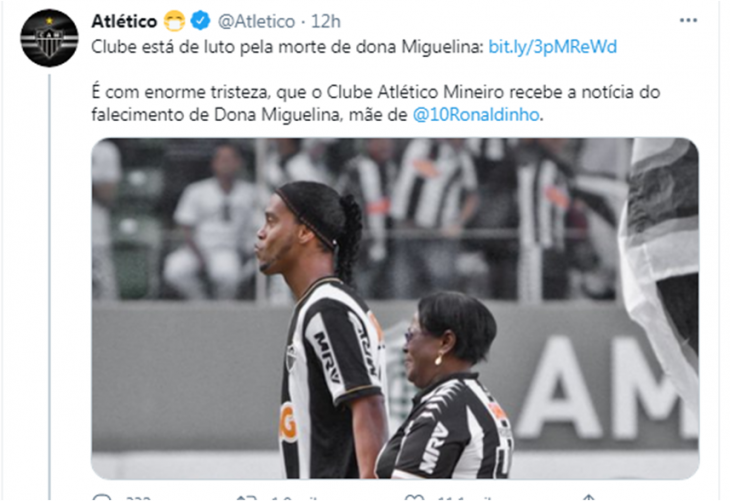730x501 pixels.
Task: Click the blue verified badge
Action: coord(201,21)
